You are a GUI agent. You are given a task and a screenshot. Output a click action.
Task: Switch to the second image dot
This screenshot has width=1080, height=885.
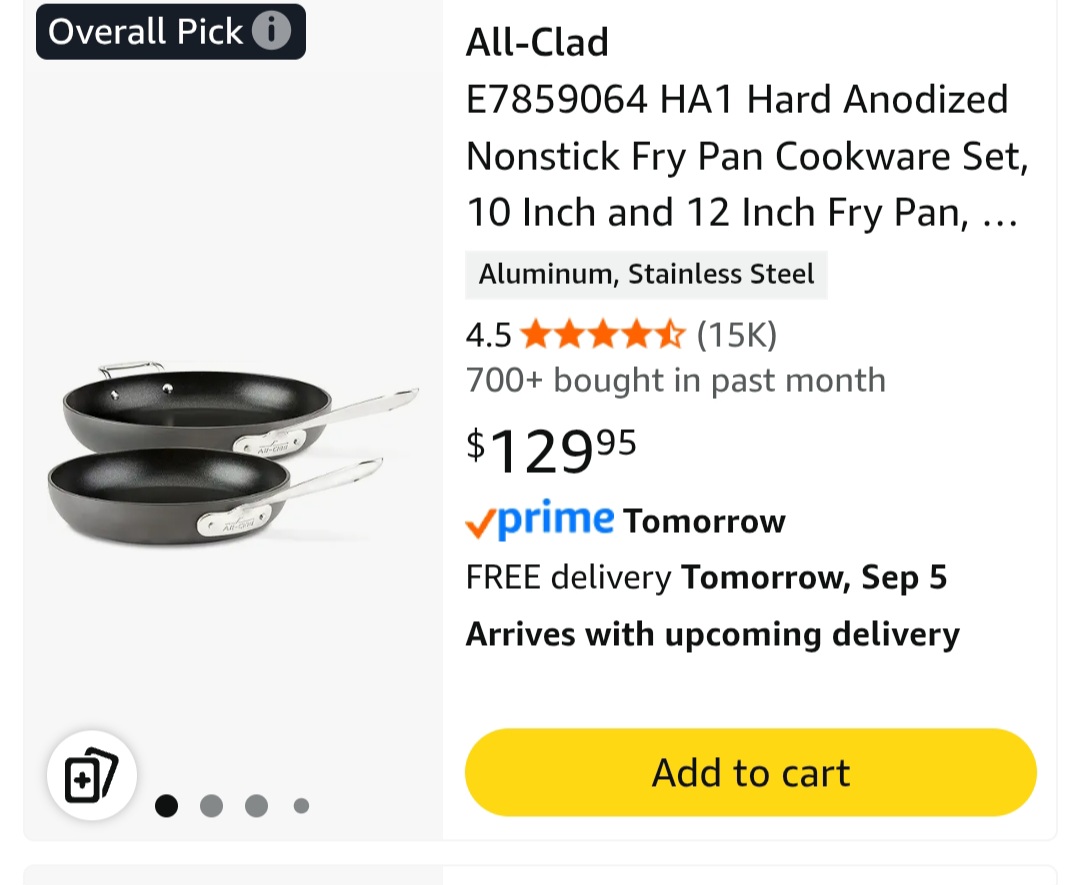[x=211, y=805]
